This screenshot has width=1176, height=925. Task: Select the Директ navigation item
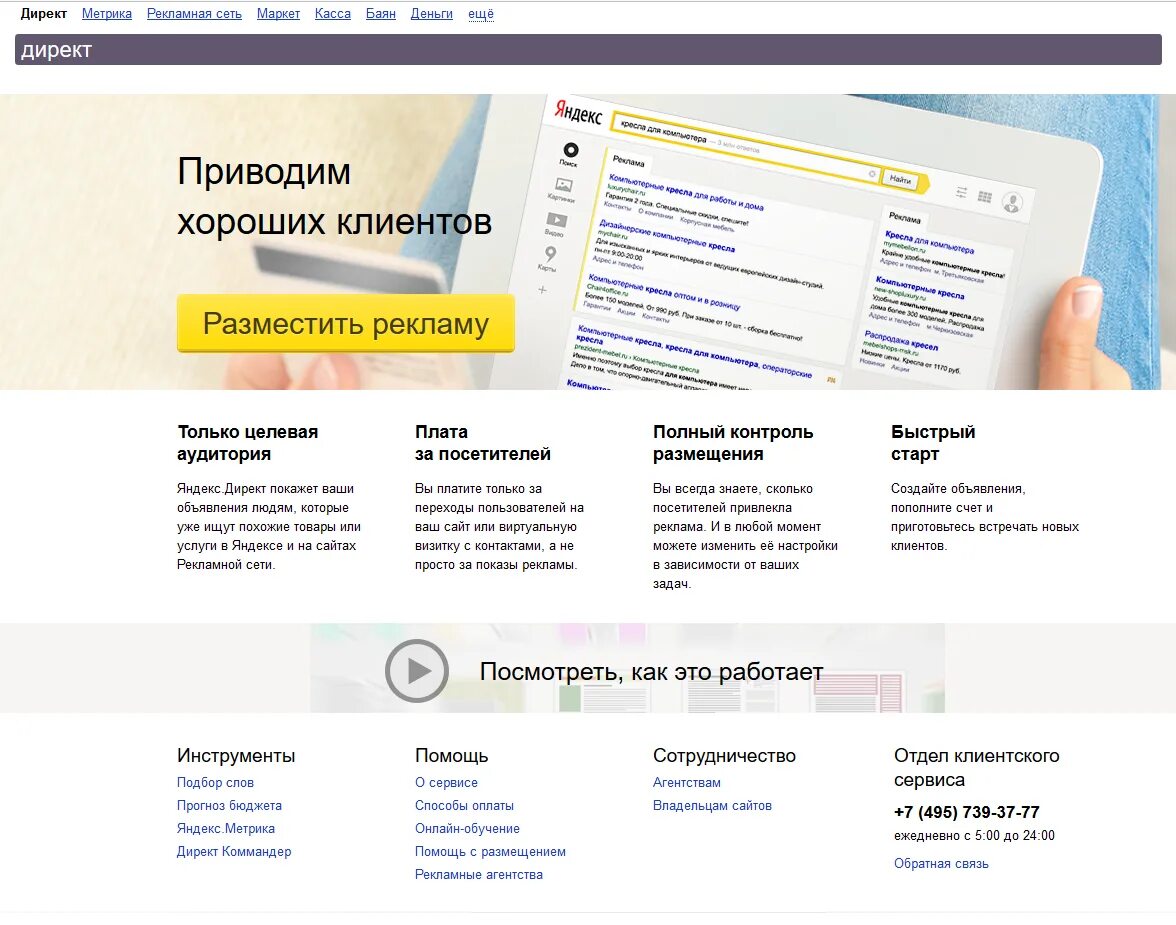pos(44,14)
